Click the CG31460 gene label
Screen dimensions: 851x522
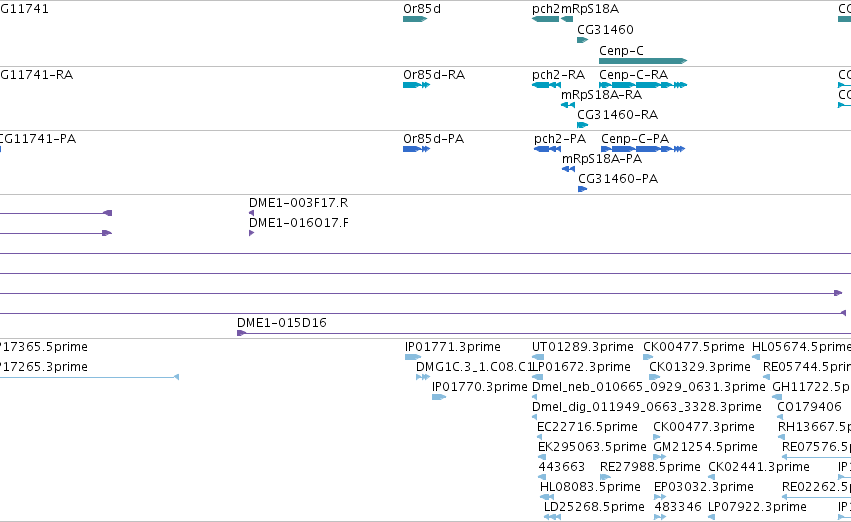[x=605, y=29]
